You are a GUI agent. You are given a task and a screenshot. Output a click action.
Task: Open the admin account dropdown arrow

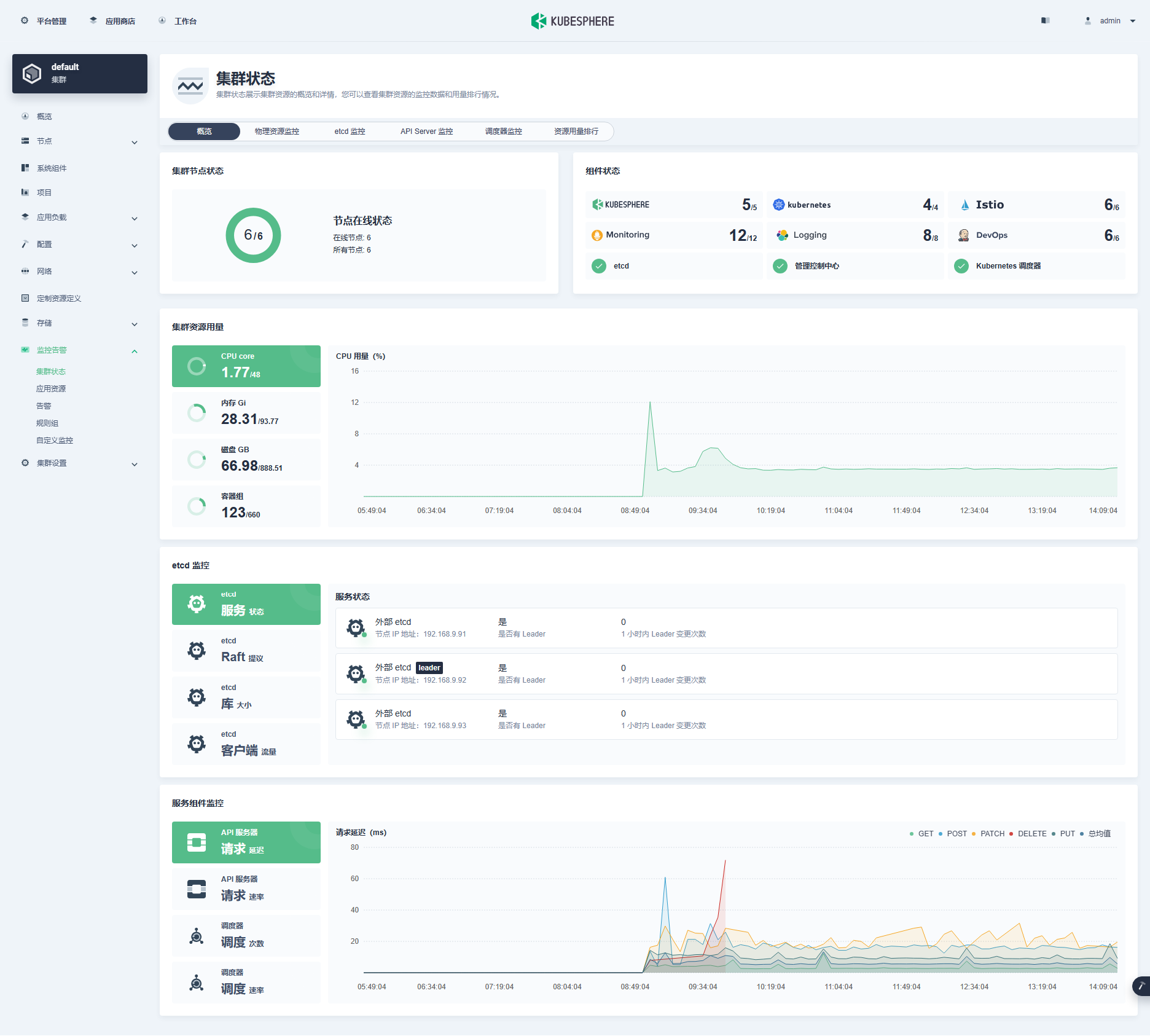[x=1133, y=21]
